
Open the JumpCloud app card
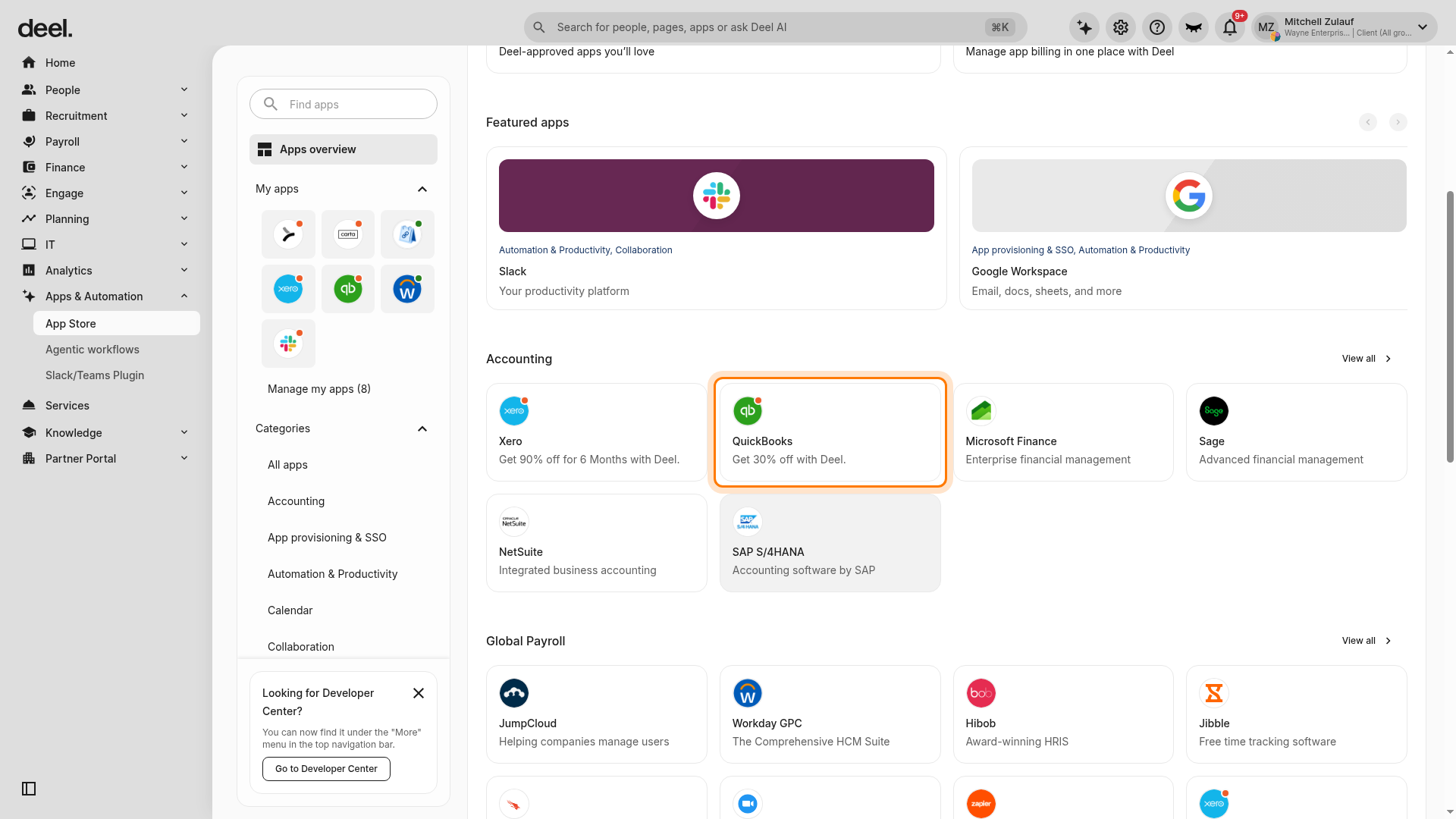[x=596, y=714]
